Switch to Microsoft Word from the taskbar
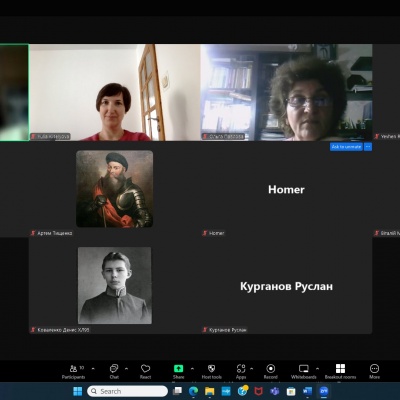 [307, 391]
